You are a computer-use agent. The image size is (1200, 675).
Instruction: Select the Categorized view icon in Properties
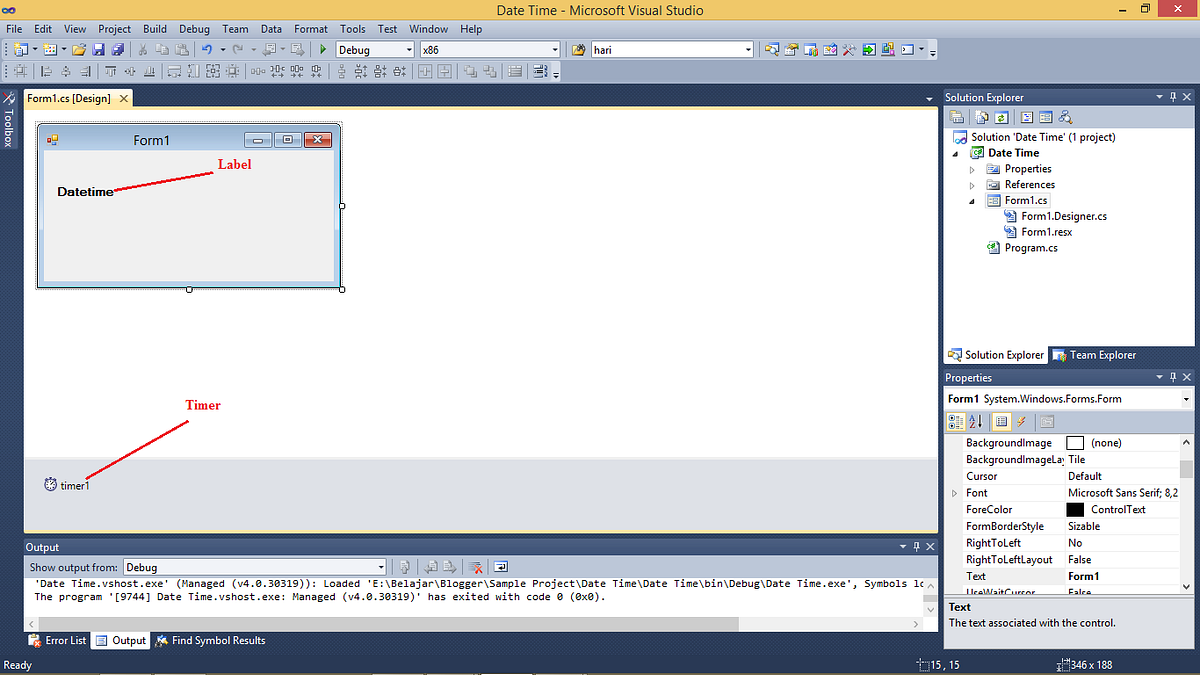tap(956, 421)
